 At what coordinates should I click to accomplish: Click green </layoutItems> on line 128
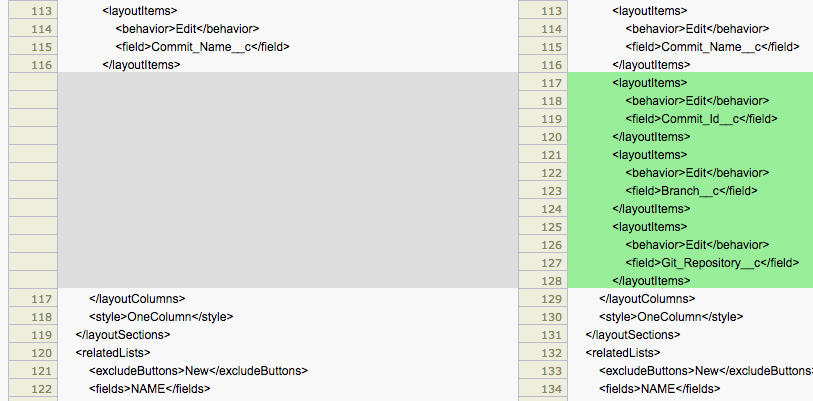[x=651, y=281]
